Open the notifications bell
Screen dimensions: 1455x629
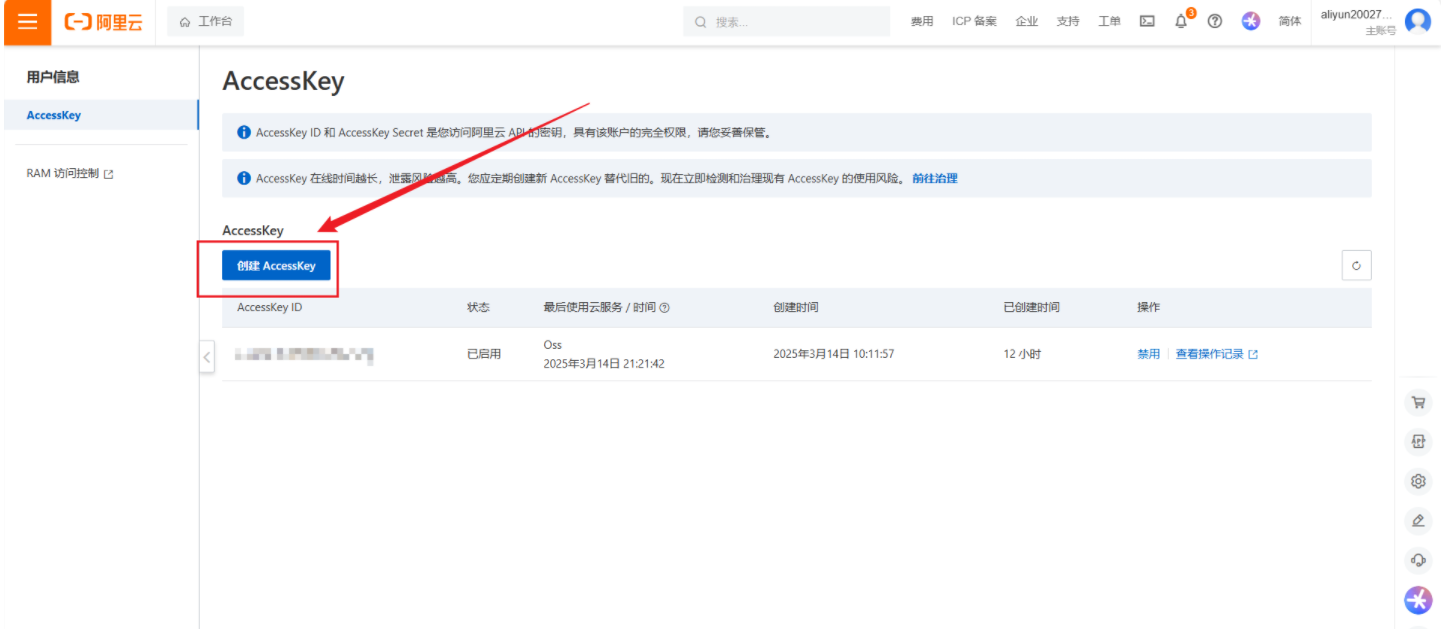pos(1181,21)
